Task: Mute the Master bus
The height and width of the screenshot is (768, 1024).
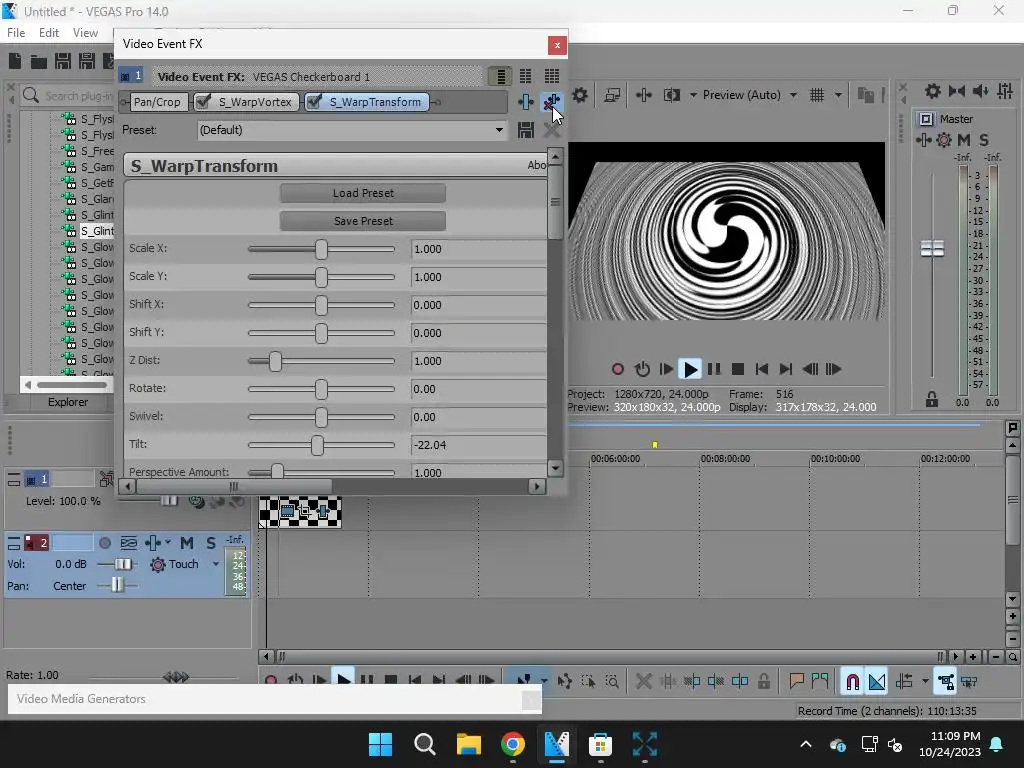Action: (x=963, y=140)
